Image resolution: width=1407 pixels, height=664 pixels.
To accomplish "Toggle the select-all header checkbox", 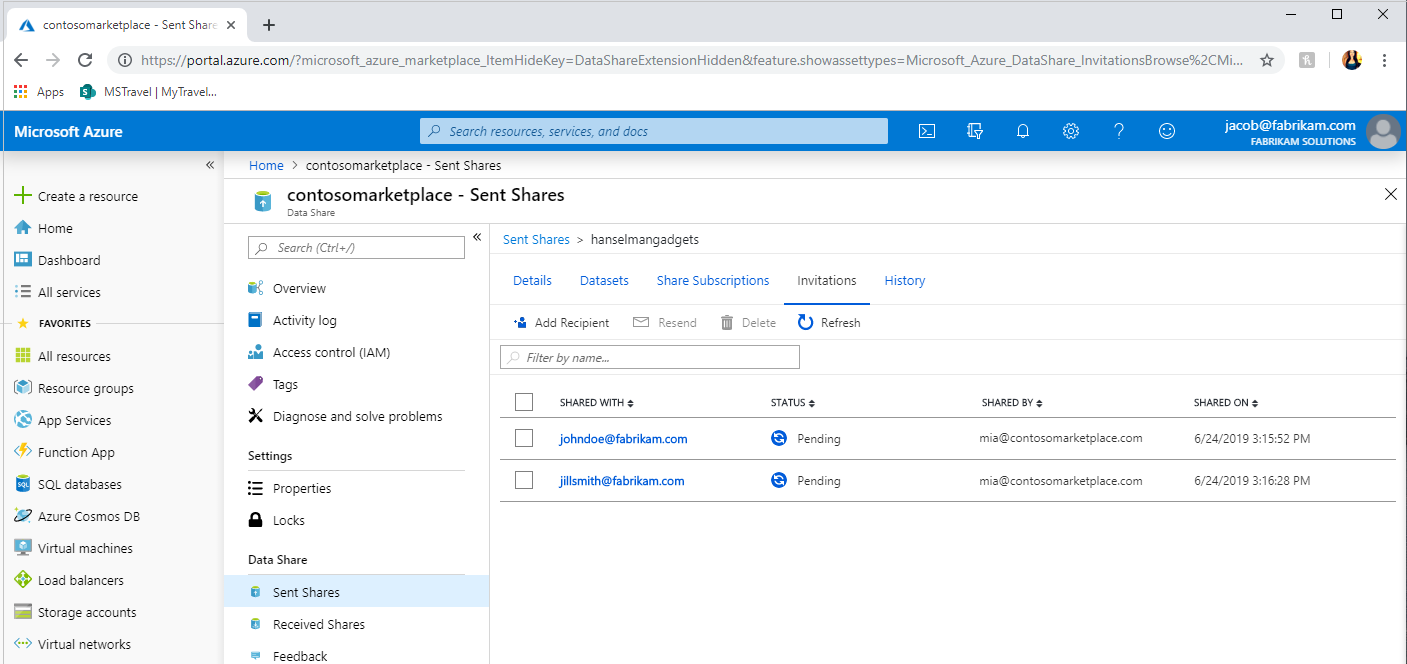I will point(524,402).
